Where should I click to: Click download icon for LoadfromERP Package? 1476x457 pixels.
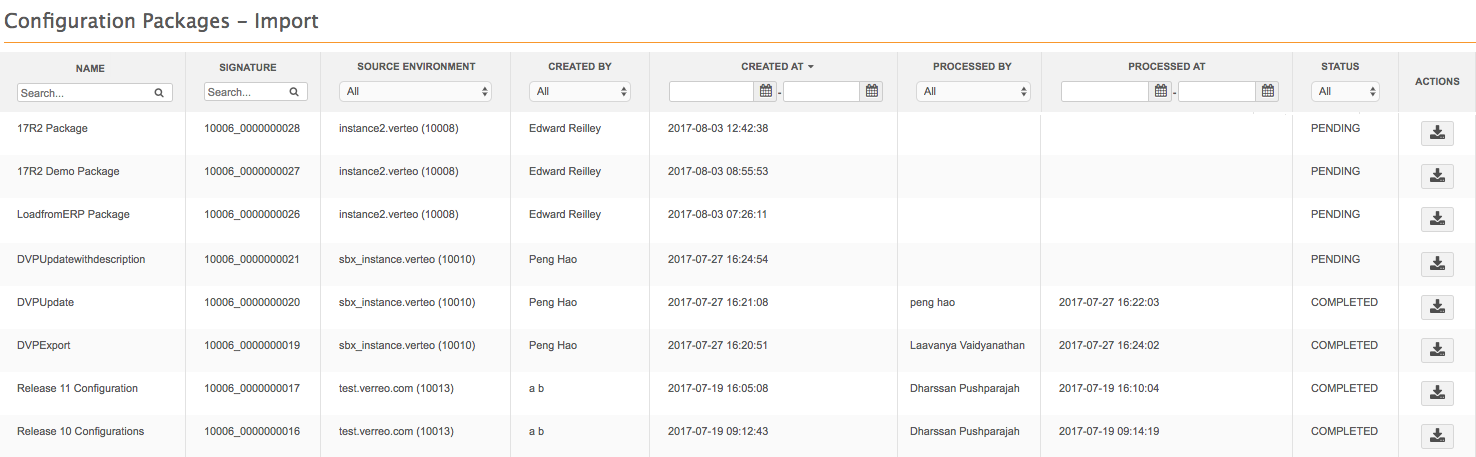click(x=1437, y=219)
